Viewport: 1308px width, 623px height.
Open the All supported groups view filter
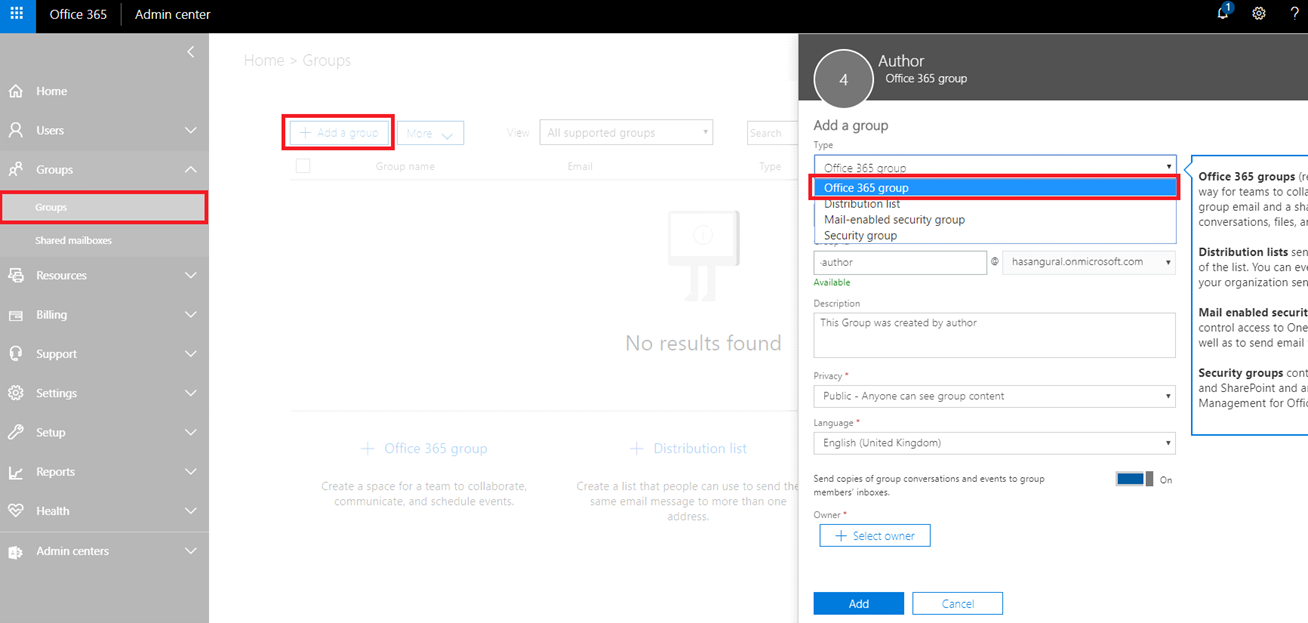(626, 133)
